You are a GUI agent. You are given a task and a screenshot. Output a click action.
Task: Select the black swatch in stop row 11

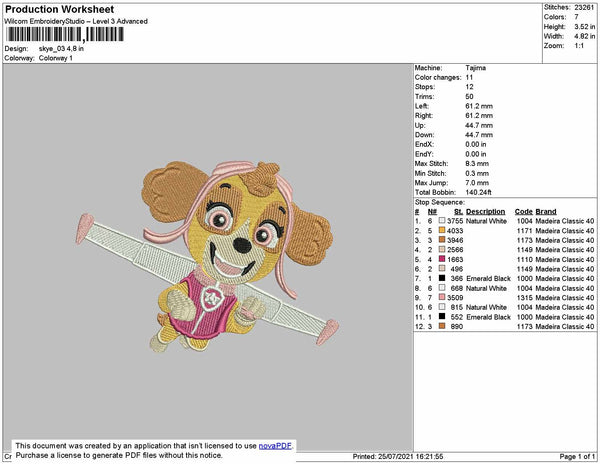coord(442,316)
